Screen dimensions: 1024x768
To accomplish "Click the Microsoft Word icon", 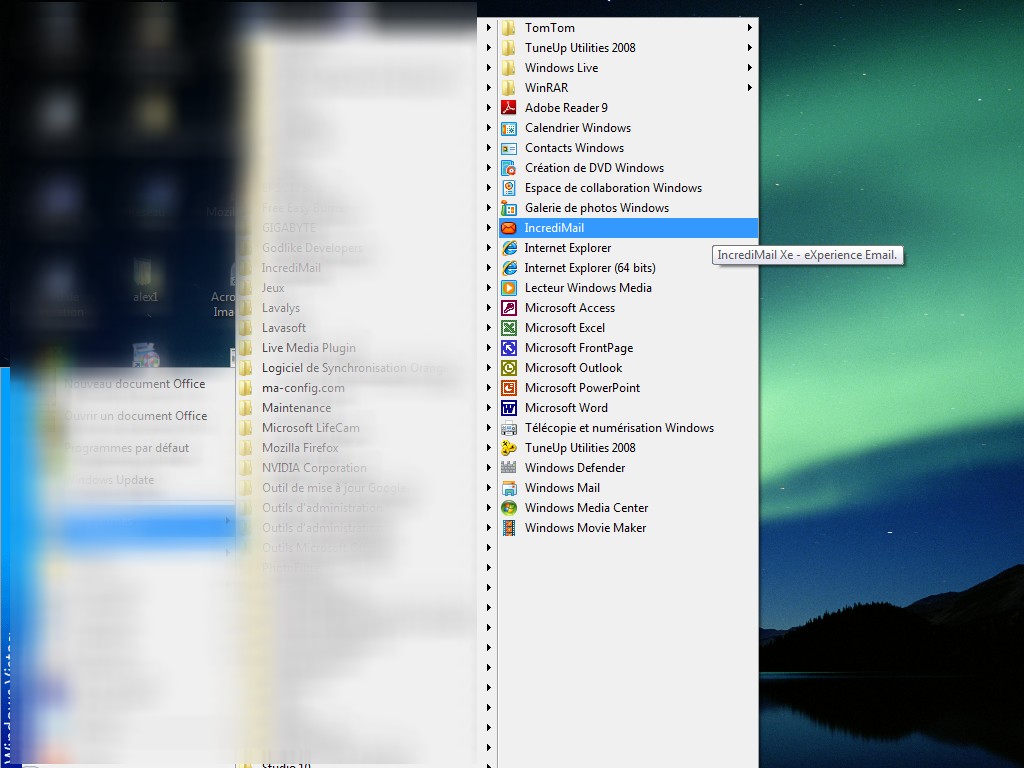I will [509, 408].
